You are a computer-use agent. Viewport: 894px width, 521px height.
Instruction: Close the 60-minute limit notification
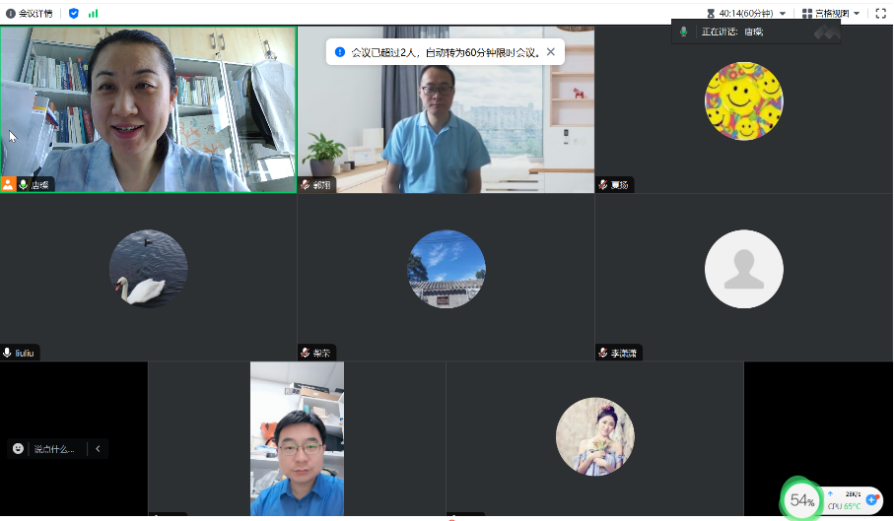point(550,52)
